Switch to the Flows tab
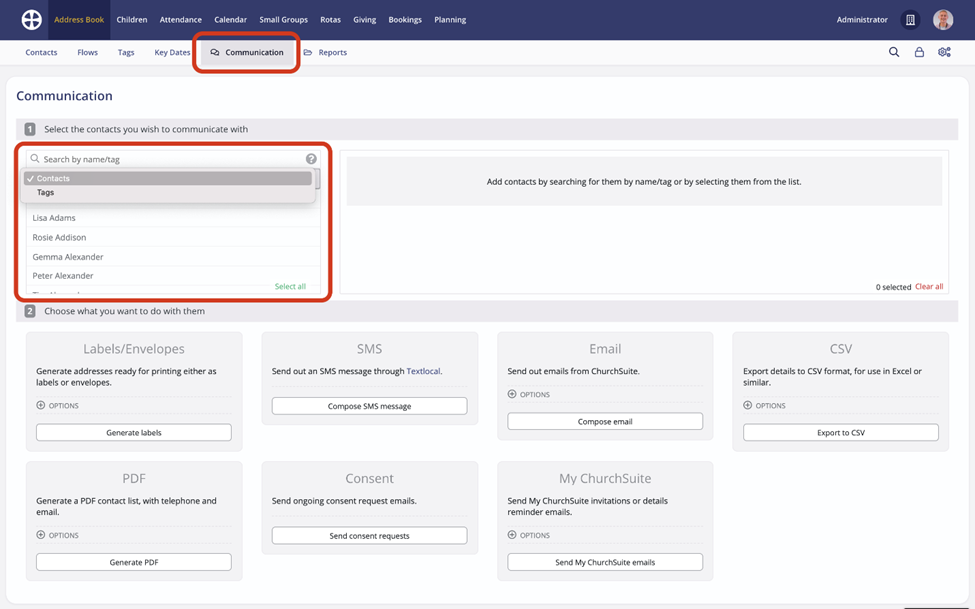 88,53
